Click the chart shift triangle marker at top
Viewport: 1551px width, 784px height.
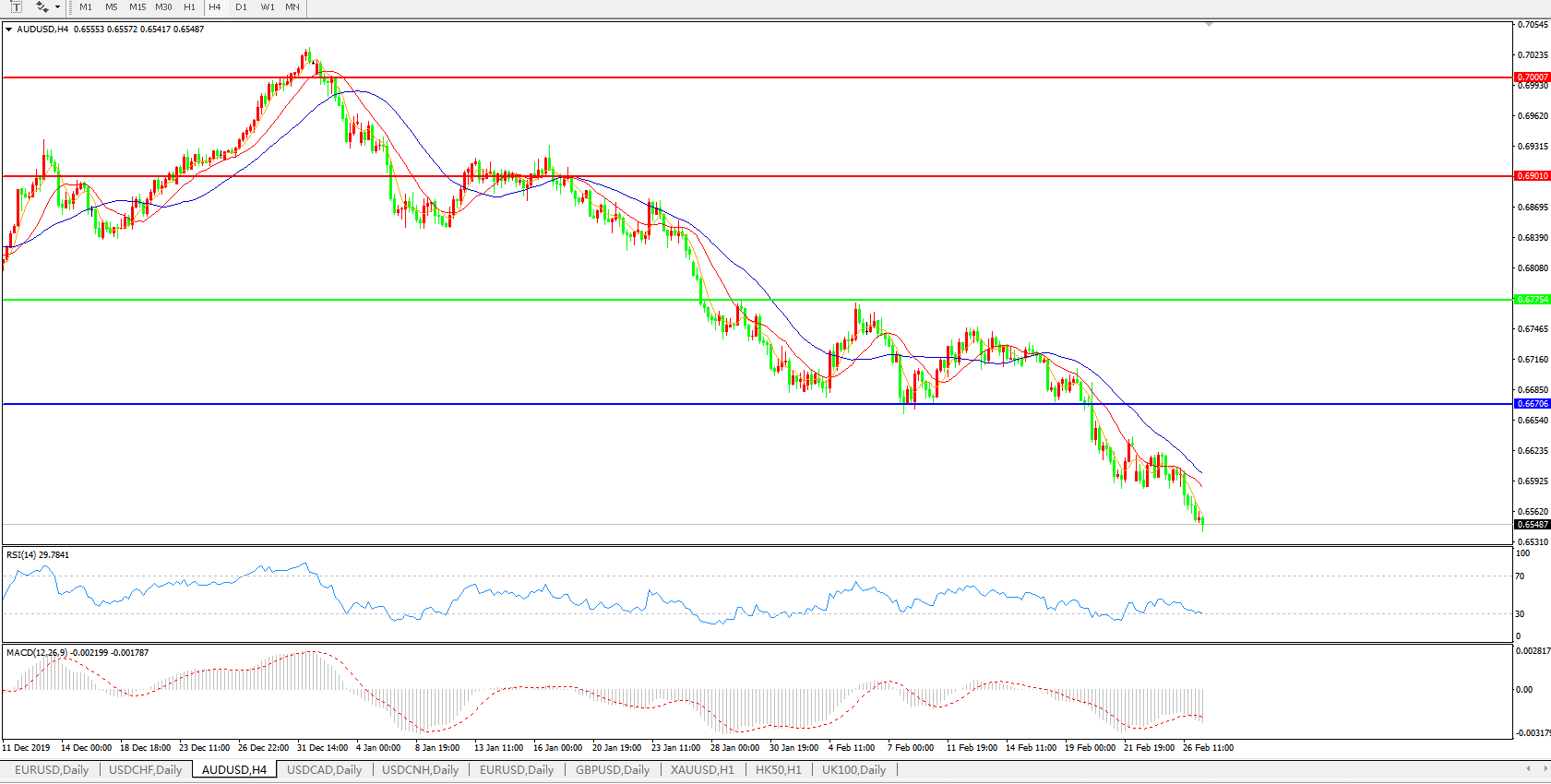pyautogui.click(x=1209, y=25)
